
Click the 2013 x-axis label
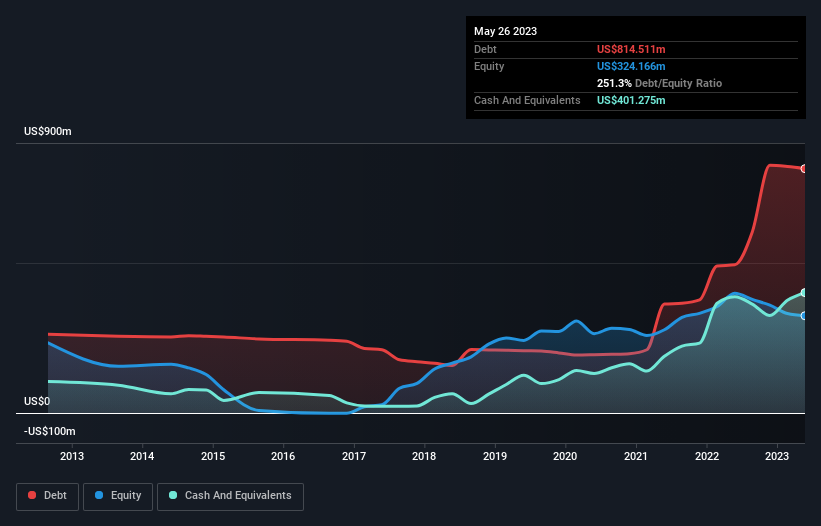(x=72, y=456)
